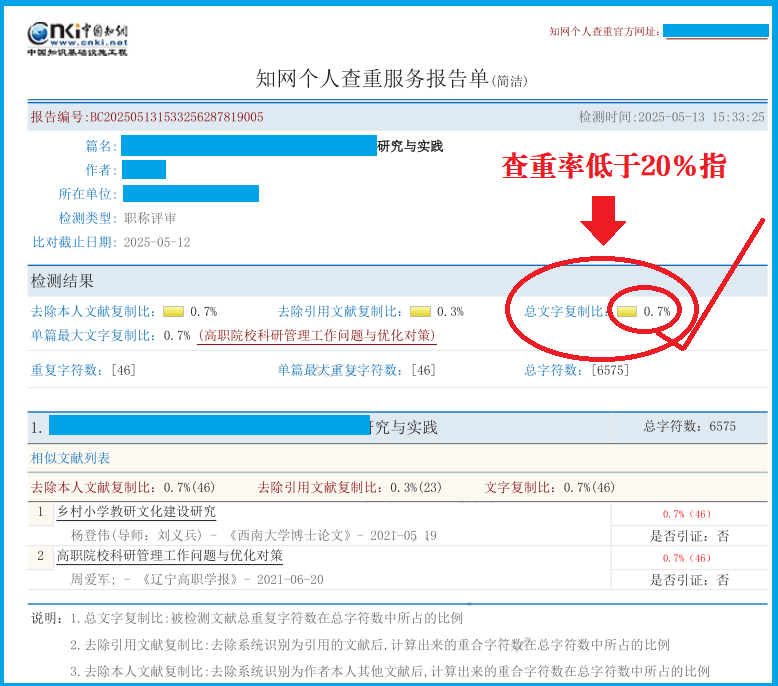The width and height of the screenshot is (778, 686).
Task: Click the redacted 作者 field
Action: [x=144, y=170]
